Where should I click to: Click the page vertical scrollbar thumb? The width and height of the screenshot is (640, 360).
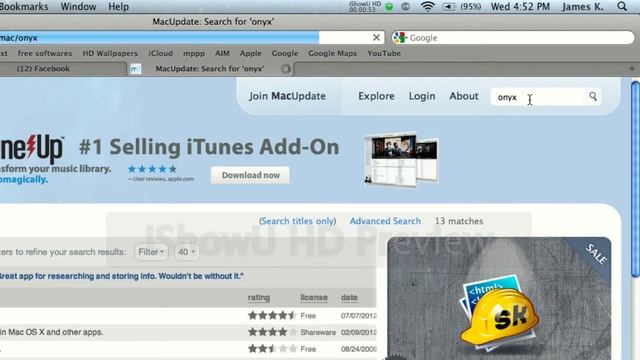[x=635, y=180]
